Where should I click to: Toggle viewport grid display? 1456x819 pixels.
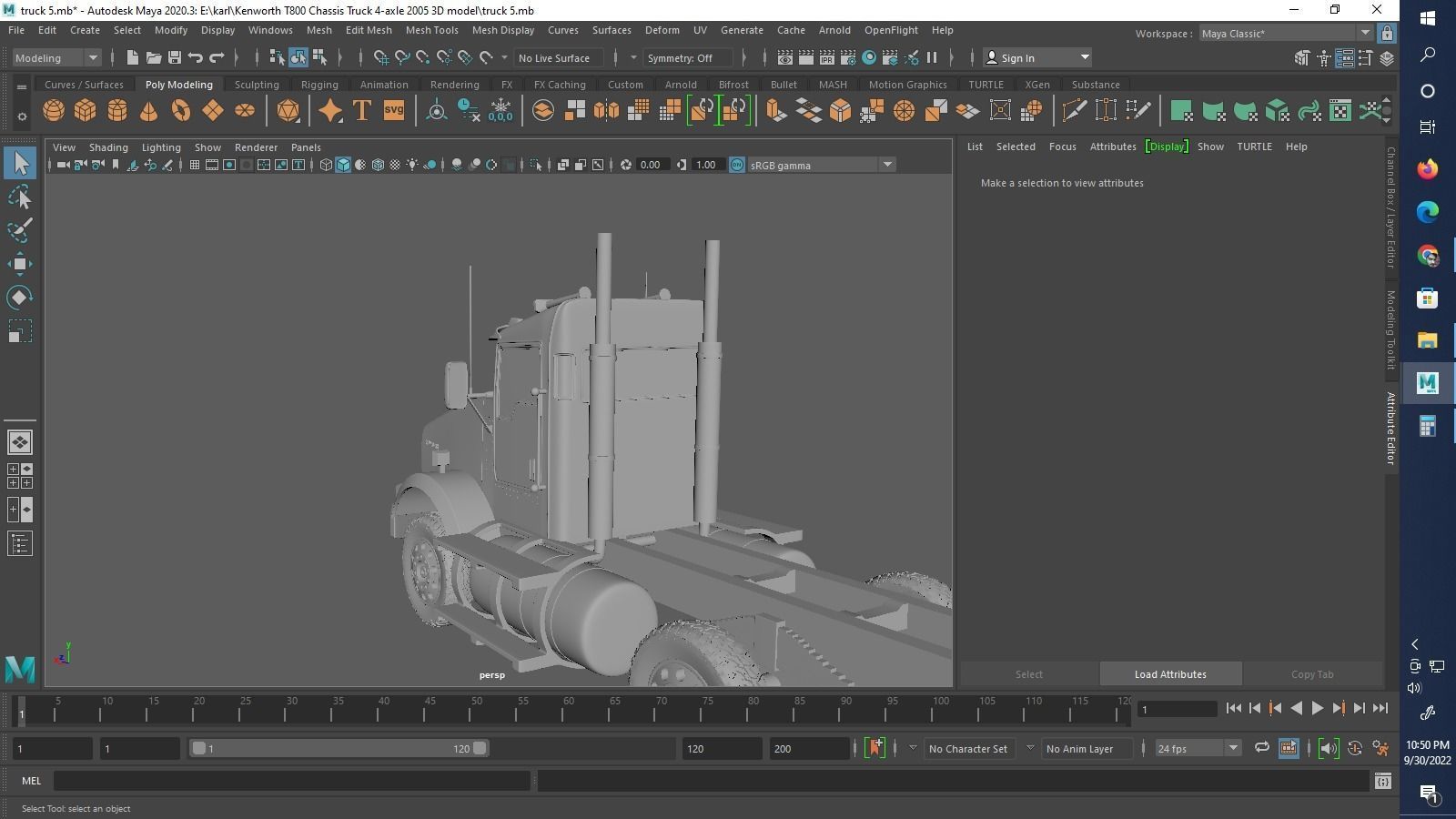tap(195, 165)
